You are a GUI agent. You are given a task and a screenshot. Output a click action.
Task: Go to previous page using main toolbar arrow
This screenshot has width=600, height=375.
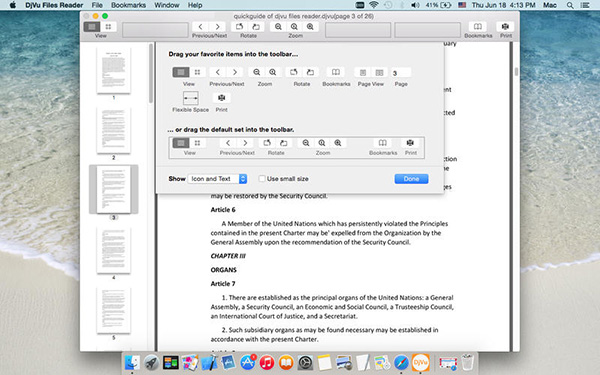pos(201,26)
